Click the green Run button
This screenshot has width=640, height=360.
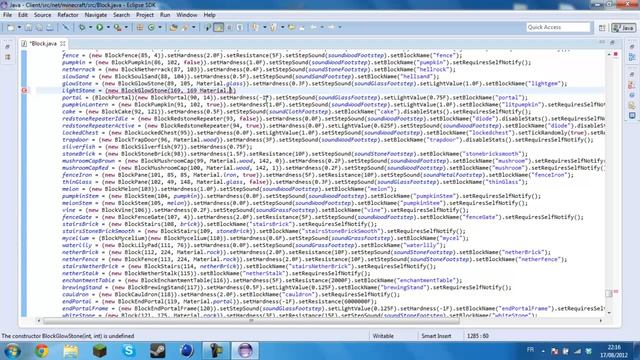(100, 27)
